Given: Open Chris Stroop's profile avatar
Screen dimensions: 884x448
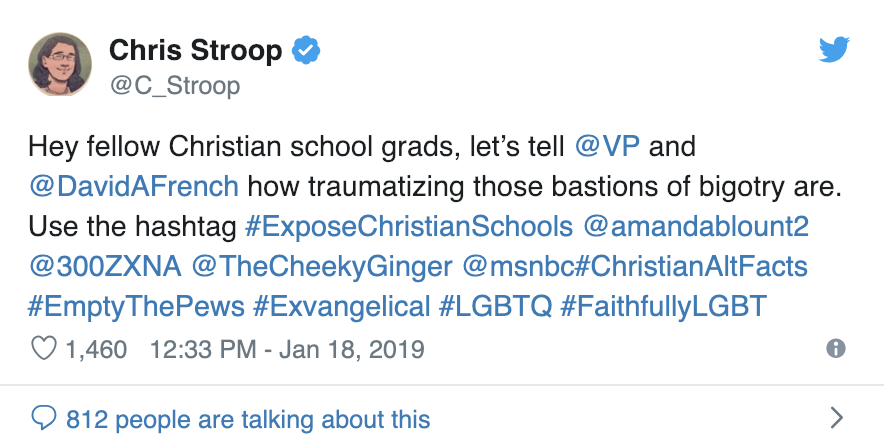Looking at the screenshot, I should [x=60, y=64].
